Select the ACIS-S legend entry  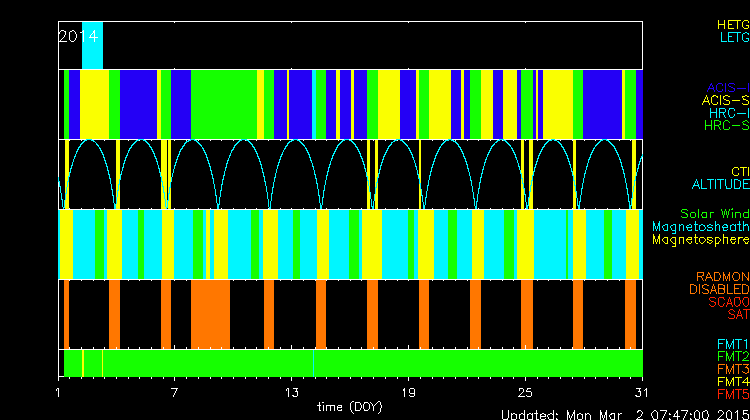coord(725,100)
